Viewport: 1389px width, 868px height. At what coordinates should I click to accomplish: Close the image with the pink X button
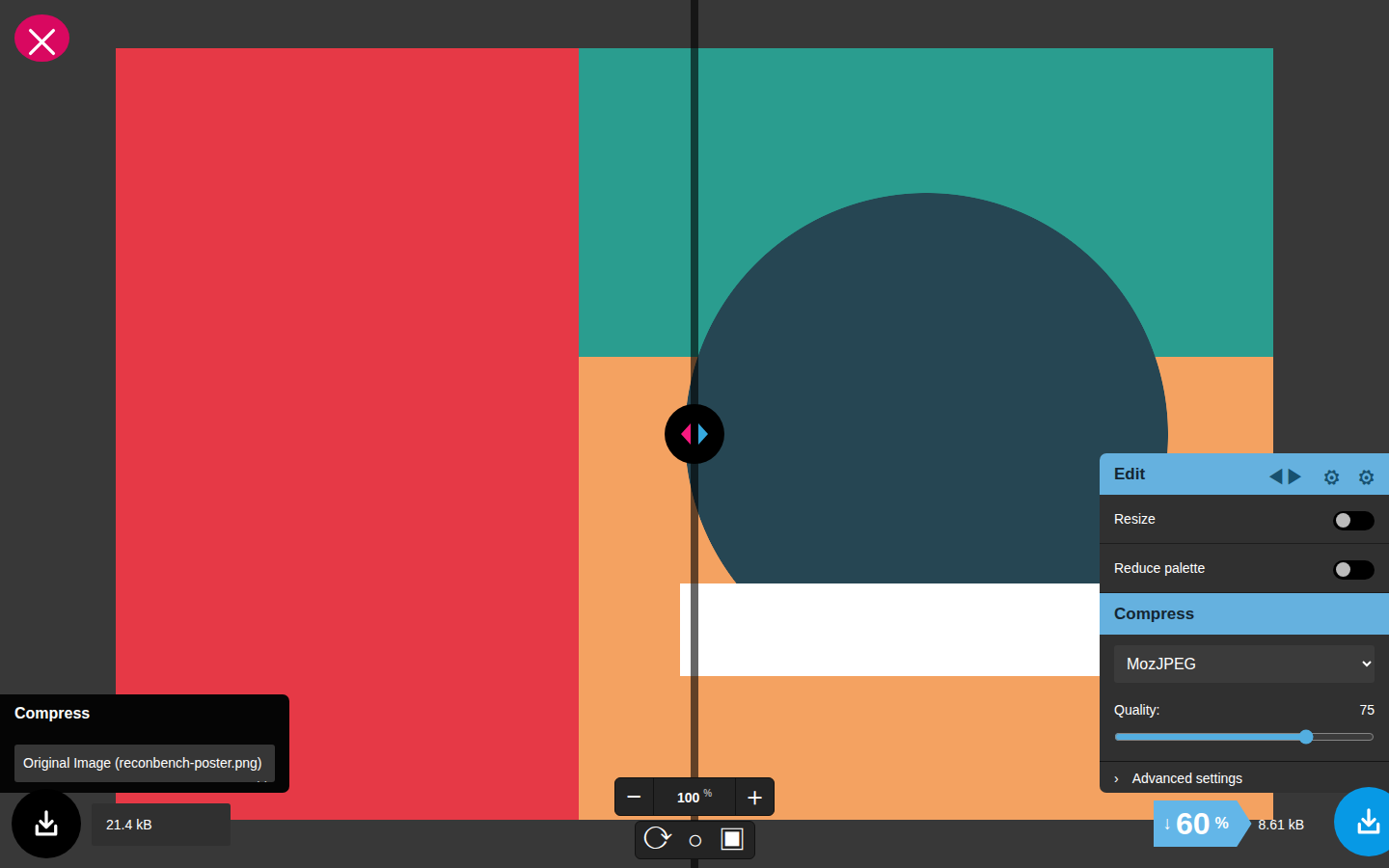pyautogui.click(x=41, y=39)
